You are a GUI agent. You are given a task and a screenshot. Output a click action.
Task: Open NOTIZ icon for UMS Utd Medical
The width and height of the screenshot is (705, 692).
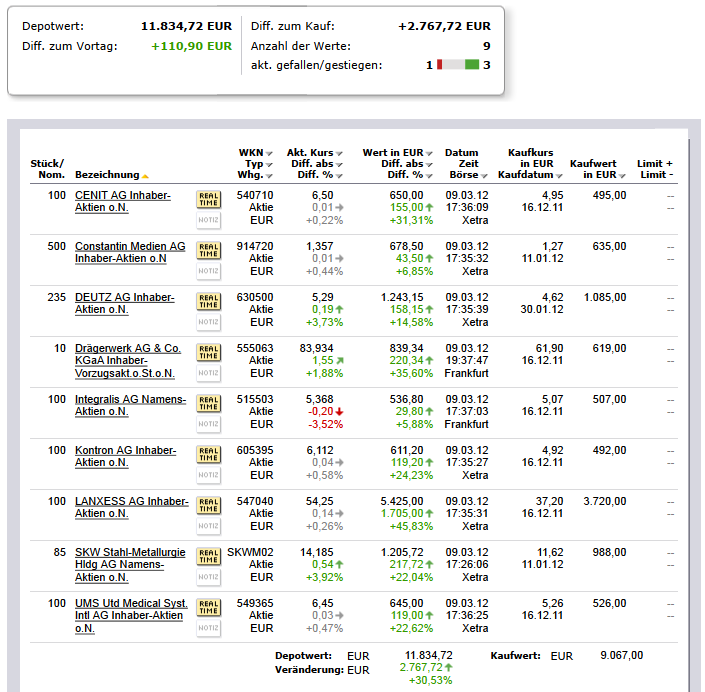[x=209, y=628]
